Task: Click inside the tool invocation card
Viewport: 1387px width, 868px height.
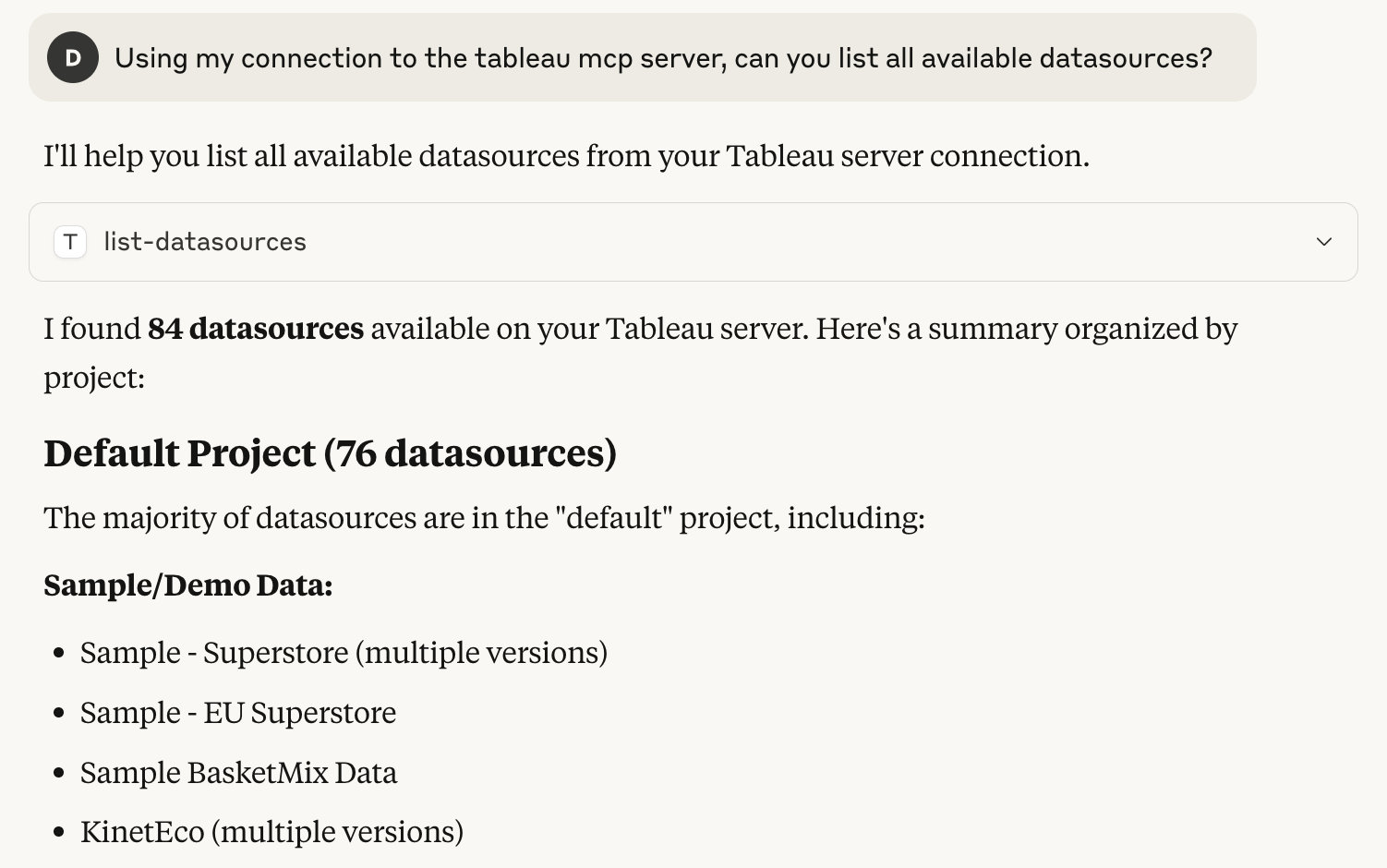Action: point(646,242)
